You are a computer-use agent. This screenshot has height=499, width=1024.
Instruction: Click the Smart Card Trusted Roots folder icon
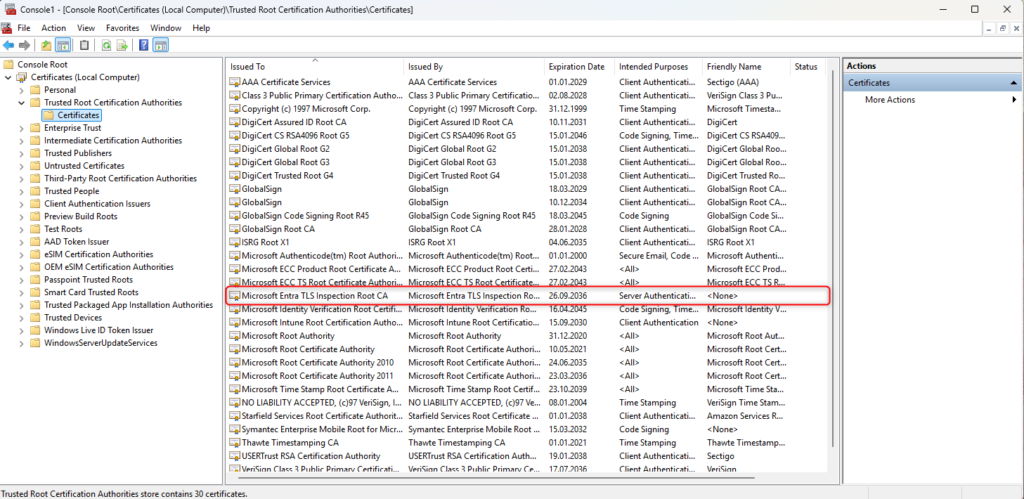pyautogui.click(x=35, y=292)
